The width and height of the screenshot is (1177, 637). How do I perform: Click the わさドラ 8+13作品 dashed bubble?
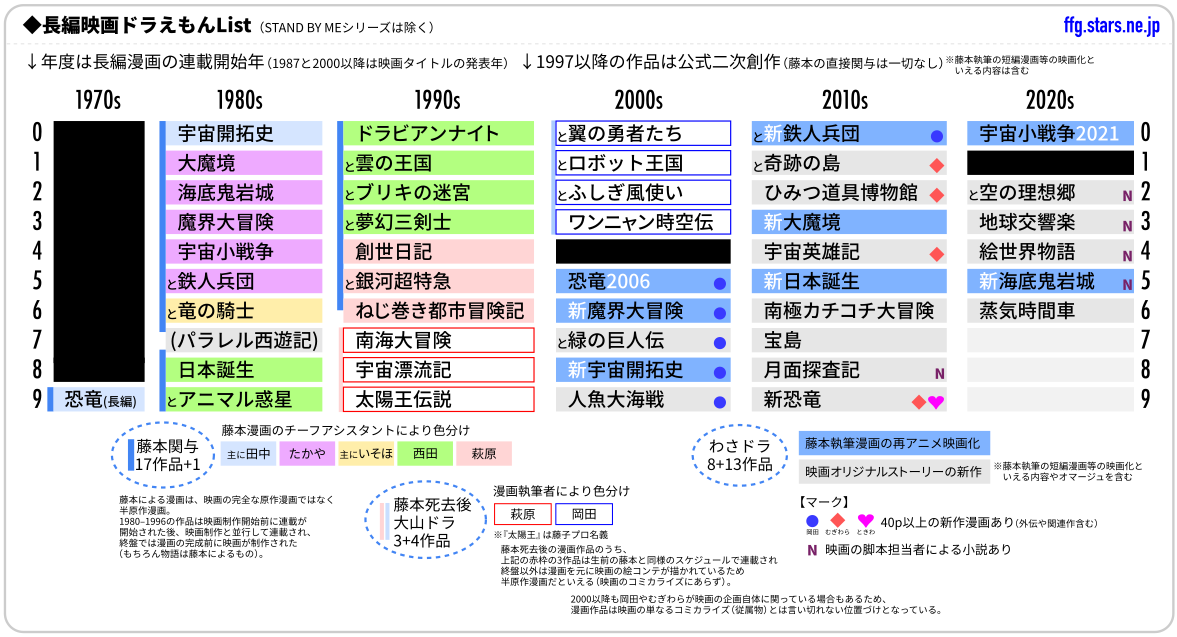coord(739,455)
